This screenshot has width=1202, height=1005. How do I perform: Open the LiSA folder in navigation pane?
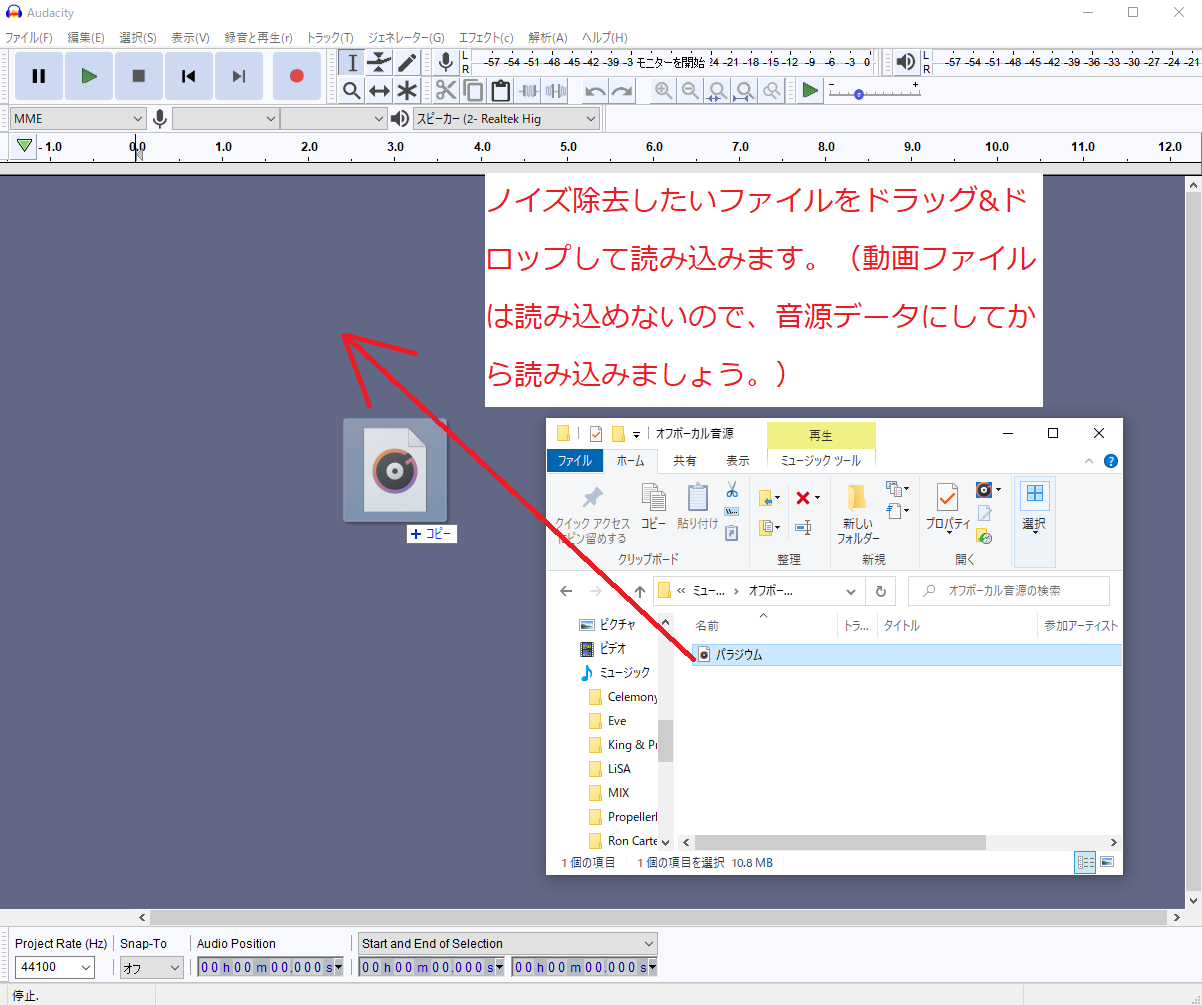click(619, 769)
